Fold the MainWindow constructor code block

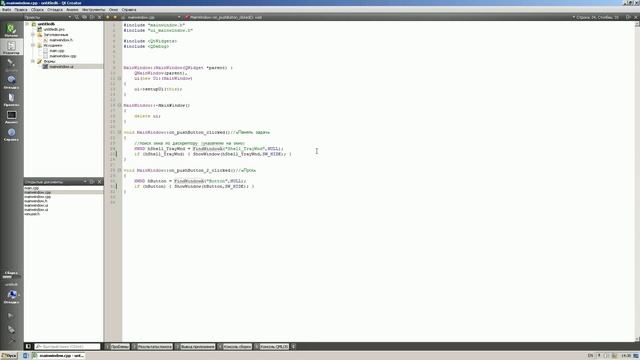pyautogui.click(x=120, y=78)
